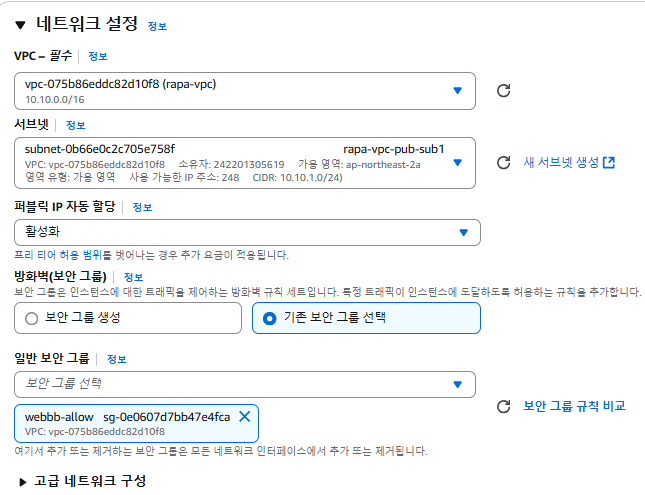Open the 보안 그룹 규칙 비교 link
The height and width of the screenshot is (495, 645).
click(574, 406)
